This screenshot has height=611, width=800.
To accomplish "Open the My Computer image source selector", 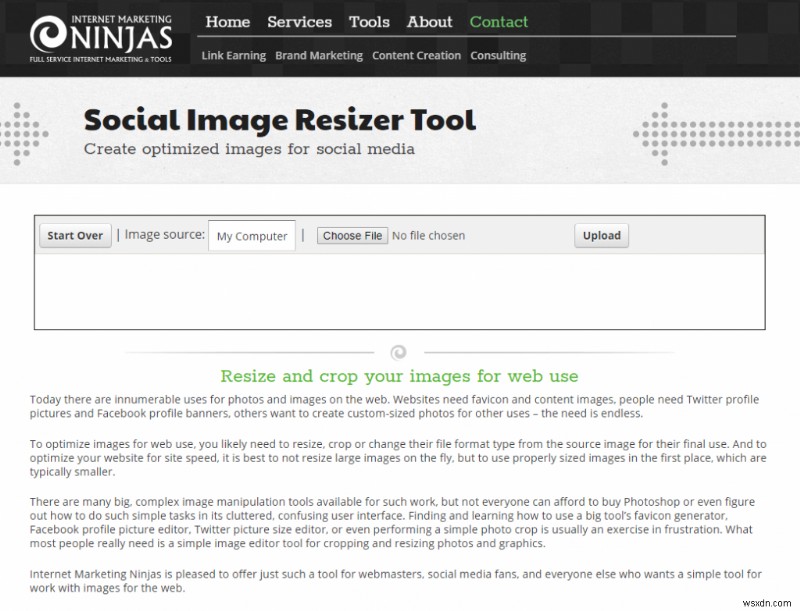I will click(x=251, y=235).
